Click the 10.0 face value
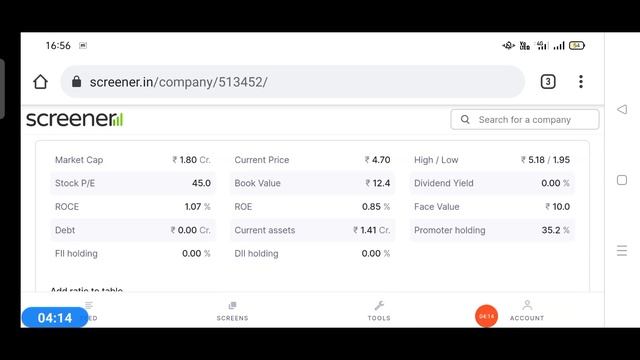 558,207
